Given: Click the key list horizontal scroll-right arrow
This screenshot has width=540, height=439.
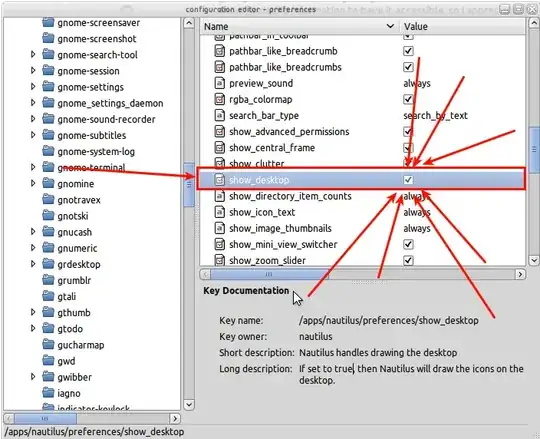Looking at the screenshot, I should point(520,274).
